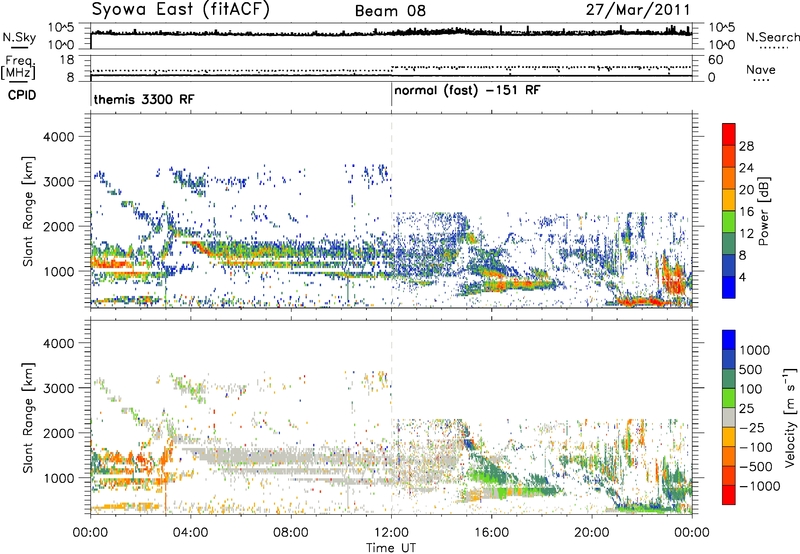Click the 'Velocity [m s-1]' colorbar title
The height and width of the screenshot is (554, 800).
tap(790, 417)
